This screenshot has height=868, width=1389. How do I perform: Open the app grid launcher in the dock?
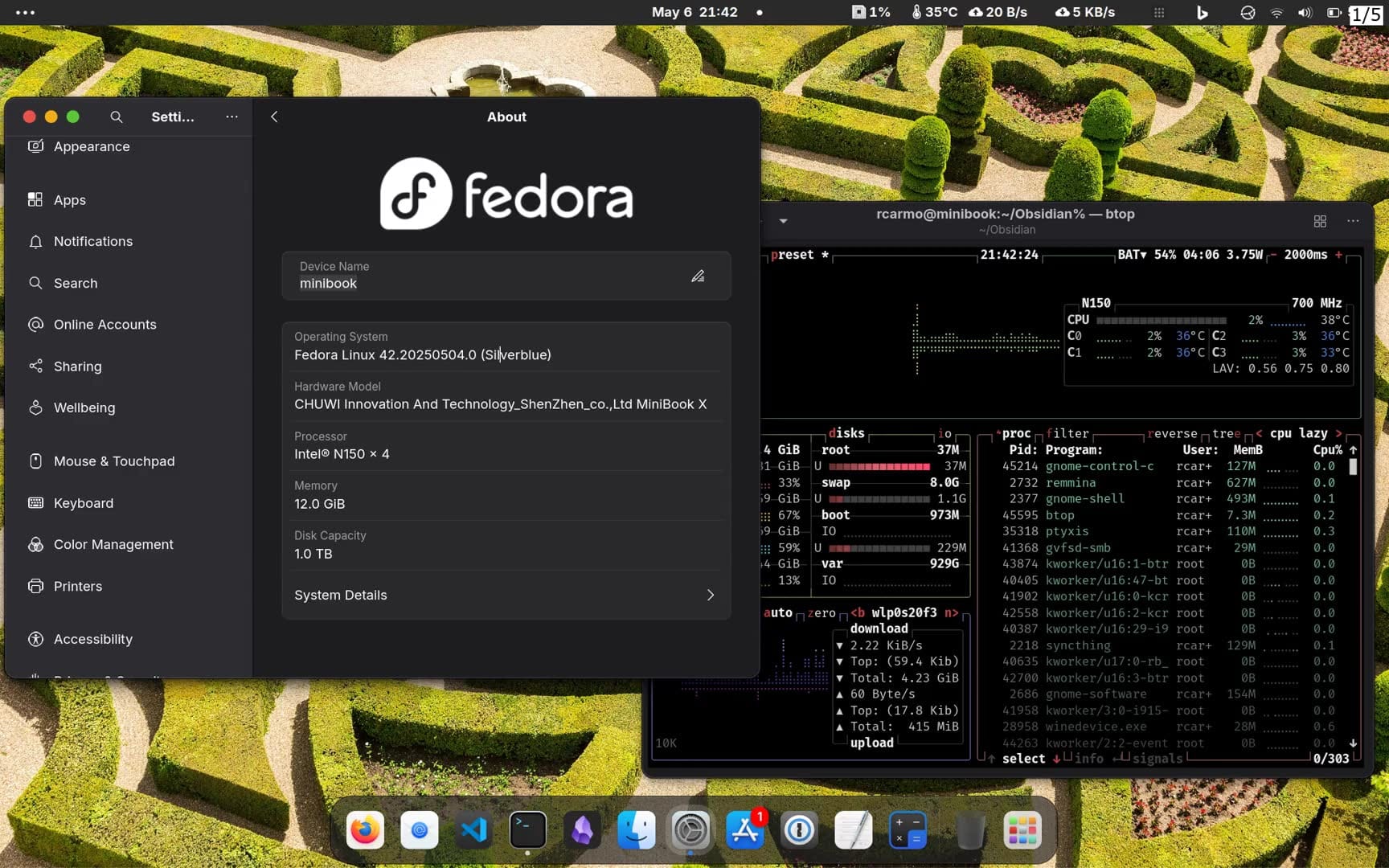coord(1022,830)
